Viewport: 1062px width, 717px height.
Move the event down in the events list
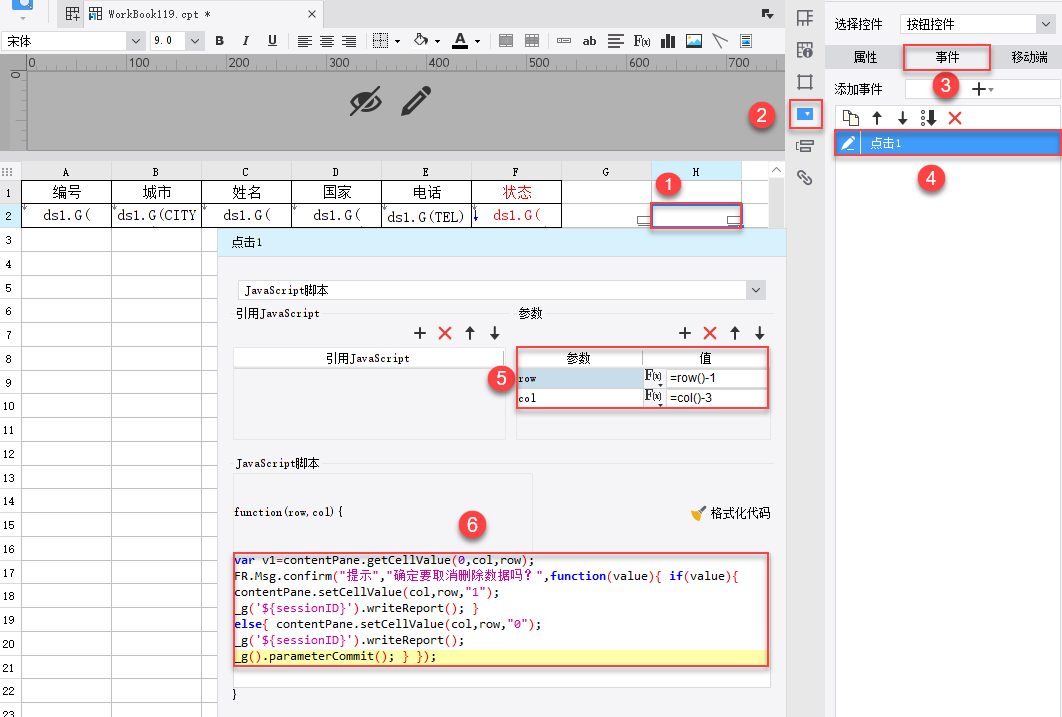pyautogui.click(x=903, y=118)
